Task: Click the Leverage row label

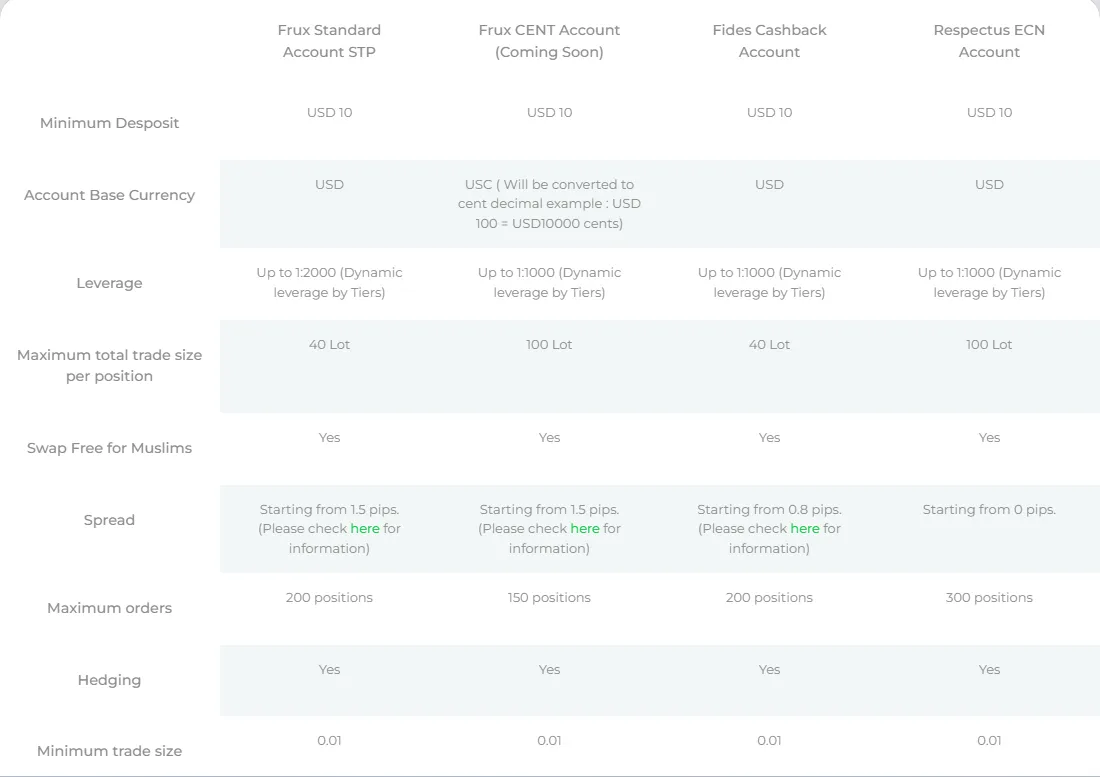Action: click(x=109, y=283)
